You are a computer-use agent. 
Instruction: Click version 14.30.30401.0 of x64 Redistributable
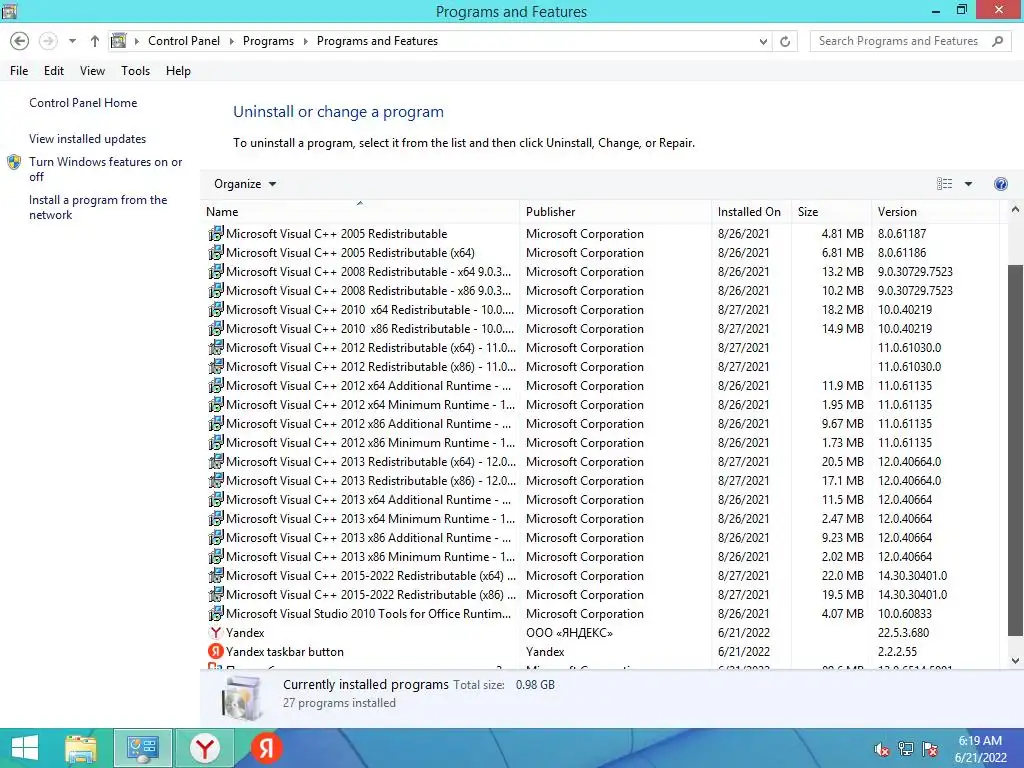(912, 575)
